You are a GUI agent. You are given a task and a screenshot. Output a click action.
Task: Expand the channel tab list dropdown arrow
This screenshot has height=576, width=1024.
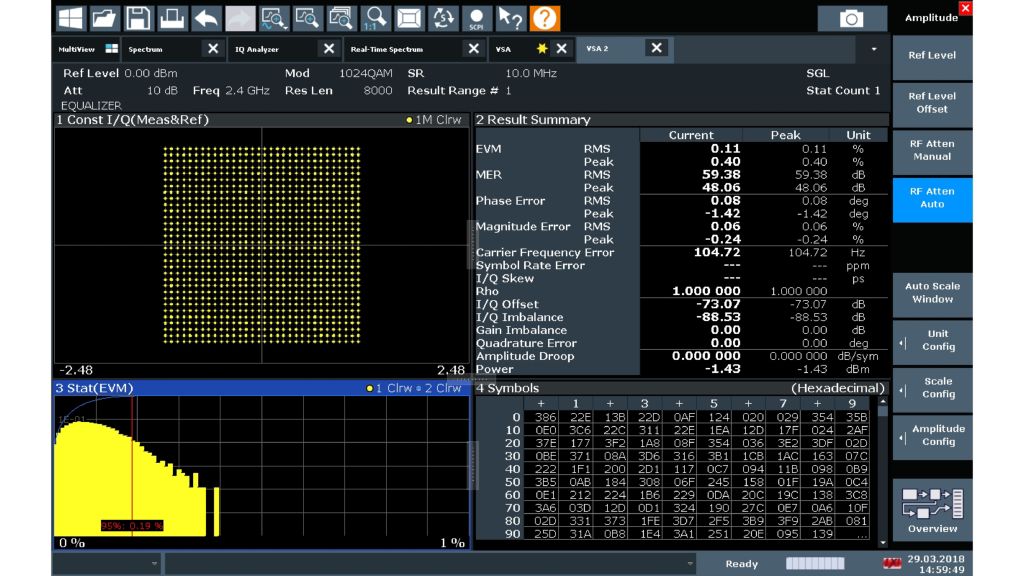(876, 49)
